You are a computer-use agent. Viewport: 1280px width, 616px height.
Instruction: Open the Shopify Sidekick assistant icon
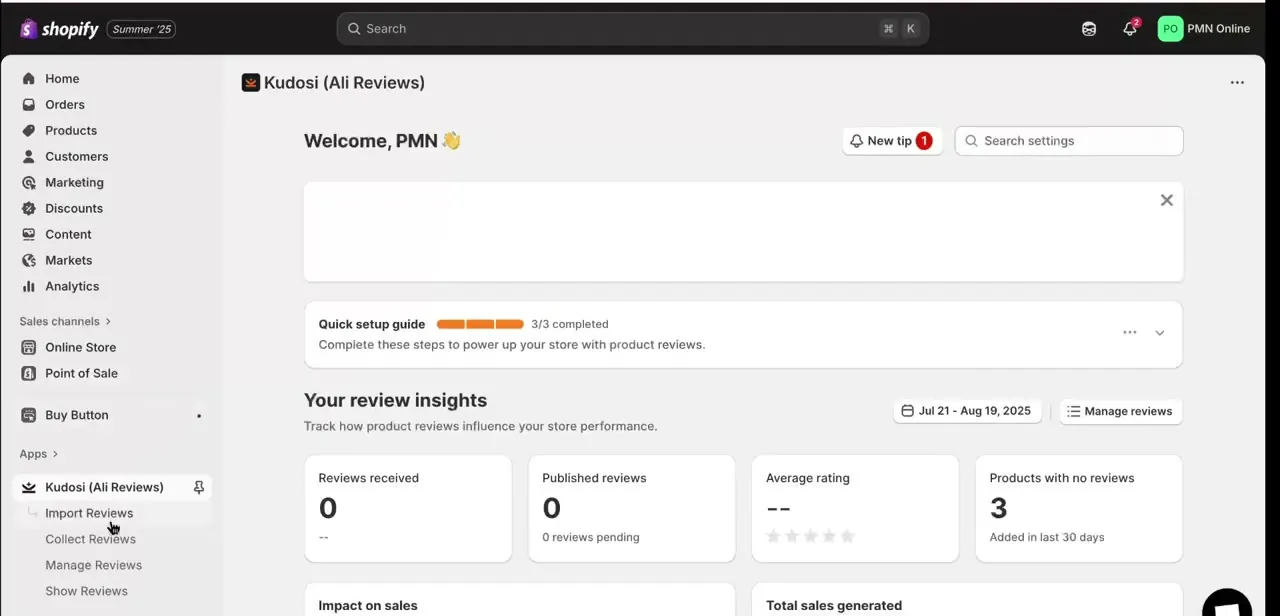tap(1089, 29)
